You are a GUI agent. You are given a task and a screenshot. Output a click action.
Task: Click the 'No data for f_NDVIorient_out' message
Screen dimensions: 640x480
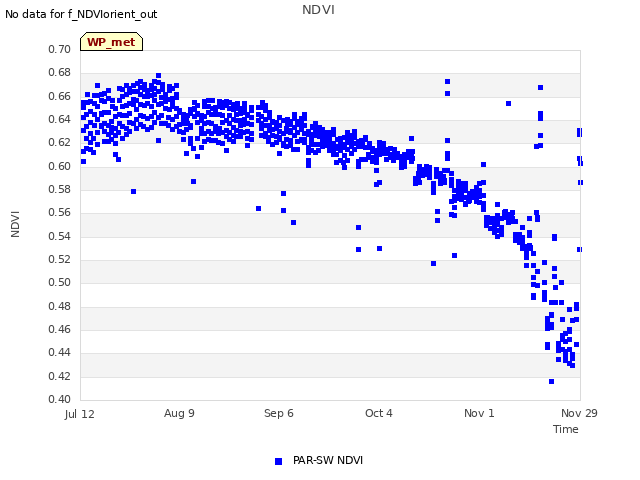click(x=81, y=14)
